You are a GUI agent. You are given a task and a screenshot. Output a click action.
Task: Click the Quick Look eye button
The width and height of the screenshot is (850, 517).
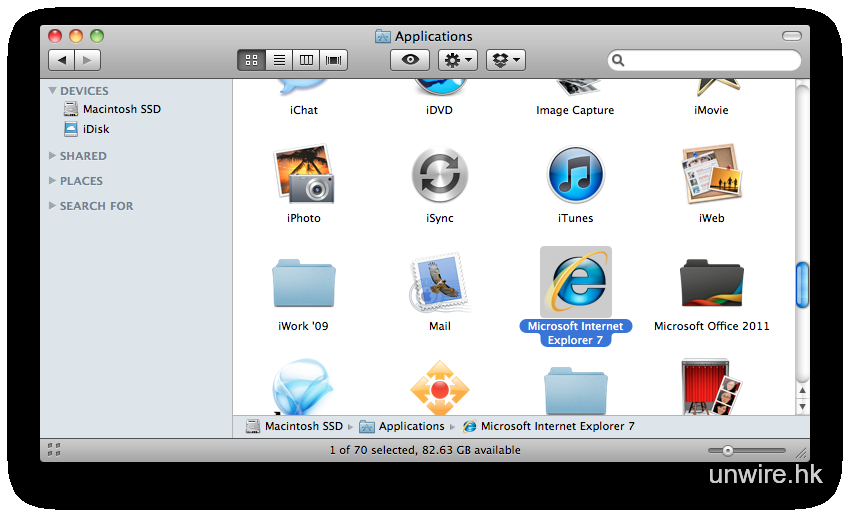(x=410, y=60)
